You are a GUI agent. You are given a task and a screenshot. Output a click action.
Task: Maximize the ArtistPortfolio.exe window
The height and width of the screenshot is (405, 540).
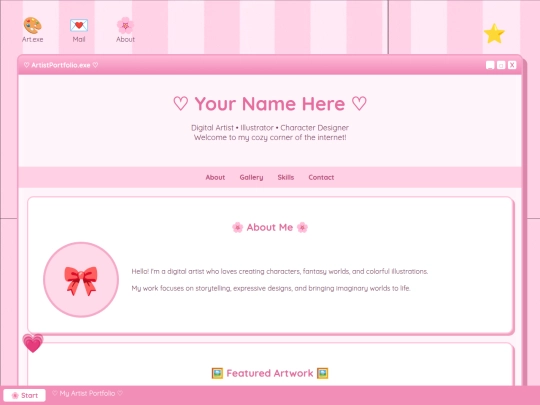click(x=501, y=65)
